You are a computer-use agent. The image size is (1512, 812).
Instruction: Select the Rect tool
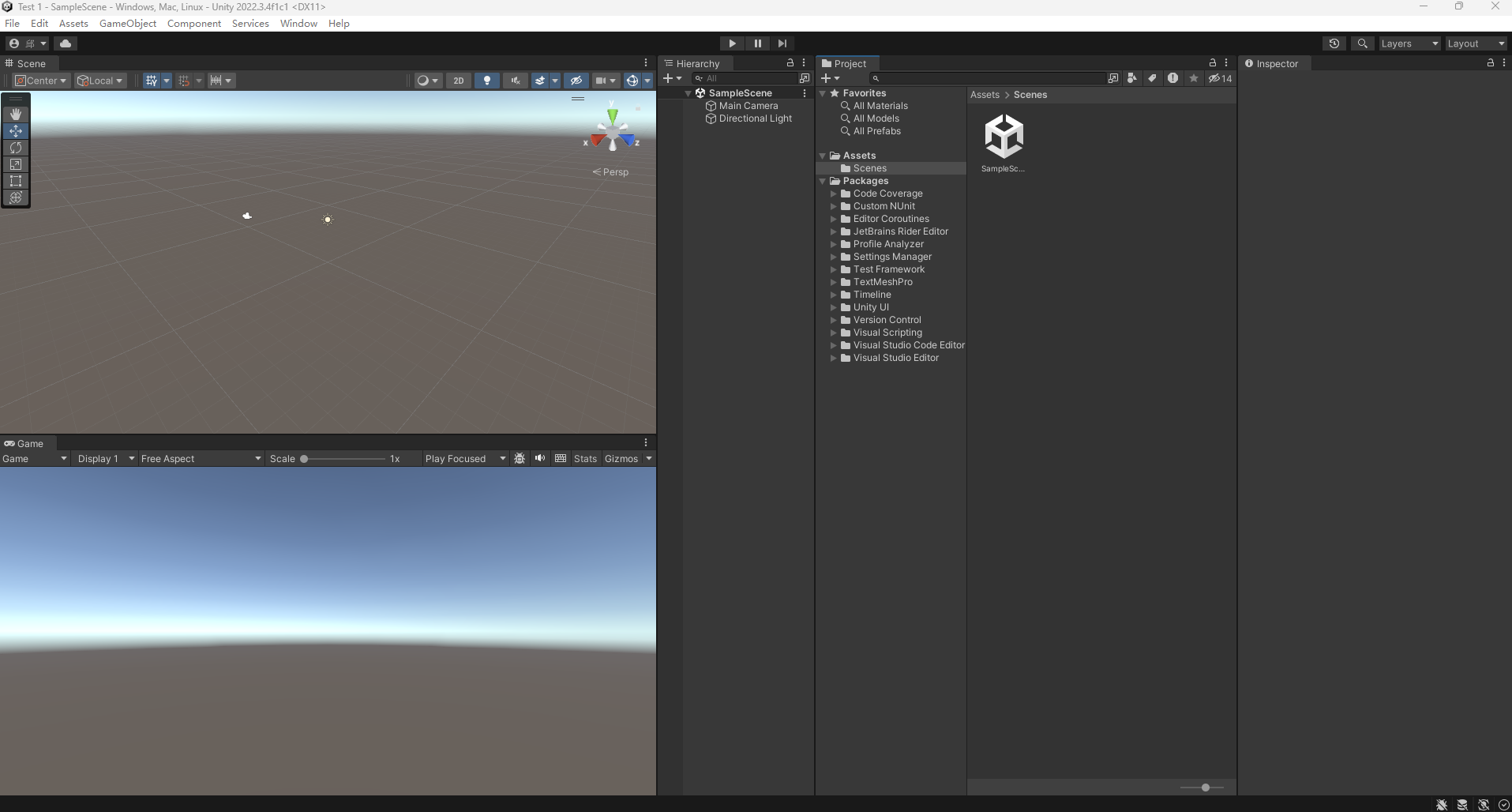tap(16, 180)
